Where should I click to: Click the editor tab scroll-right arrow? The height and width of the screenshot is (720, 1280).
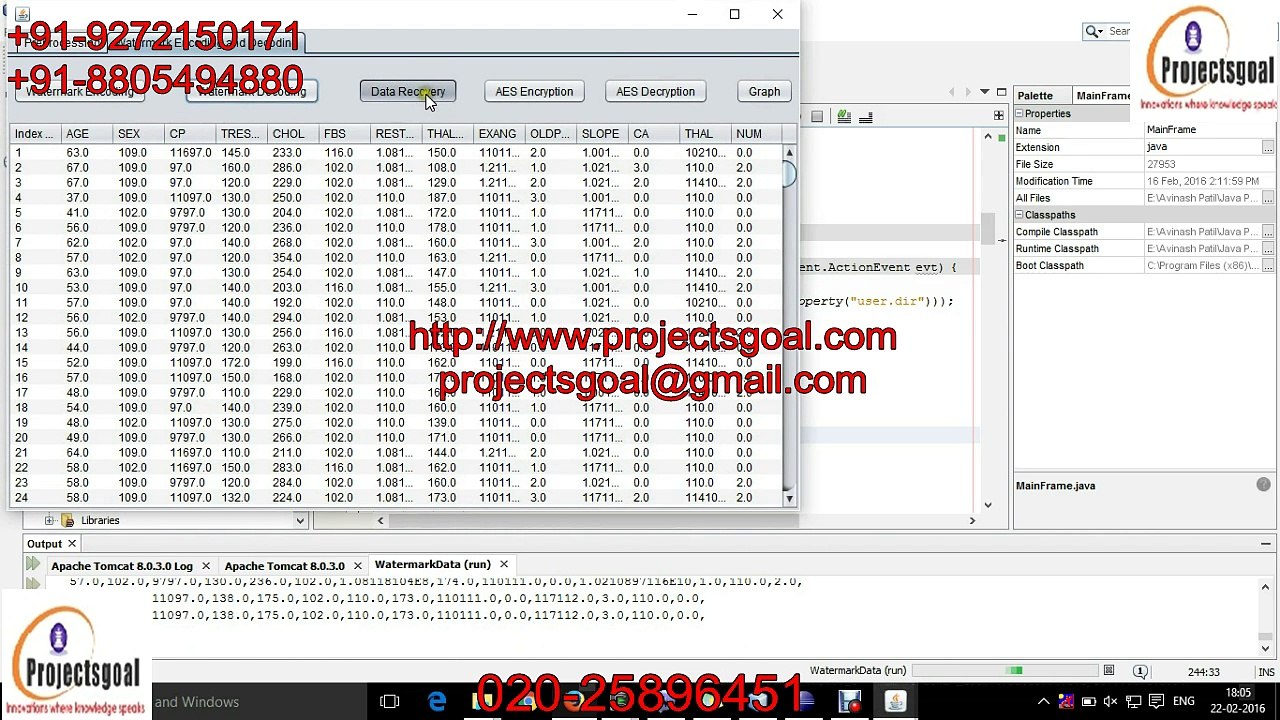(x=968, y=93)
